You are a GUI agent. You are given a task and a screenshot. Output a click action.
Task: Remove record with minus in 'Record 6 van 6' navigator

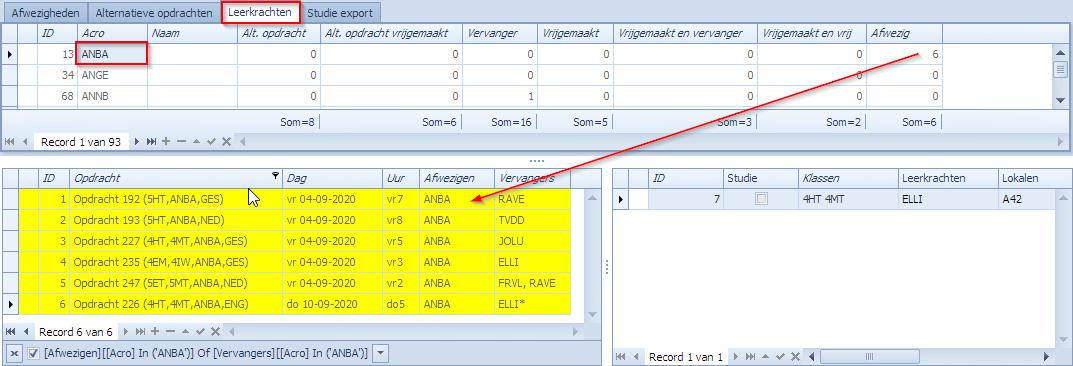[170, 332]
